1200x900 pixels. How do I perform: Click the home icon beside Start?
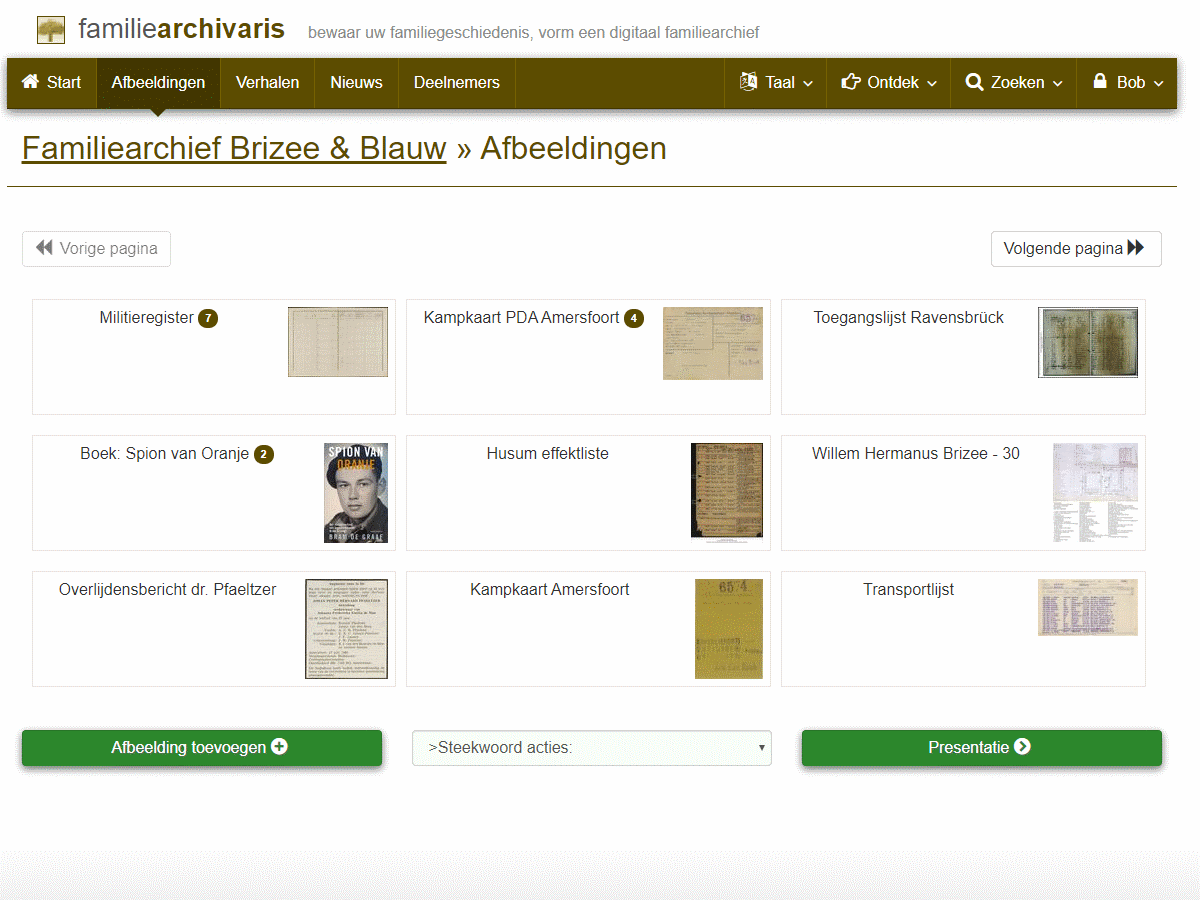(31, 82)
